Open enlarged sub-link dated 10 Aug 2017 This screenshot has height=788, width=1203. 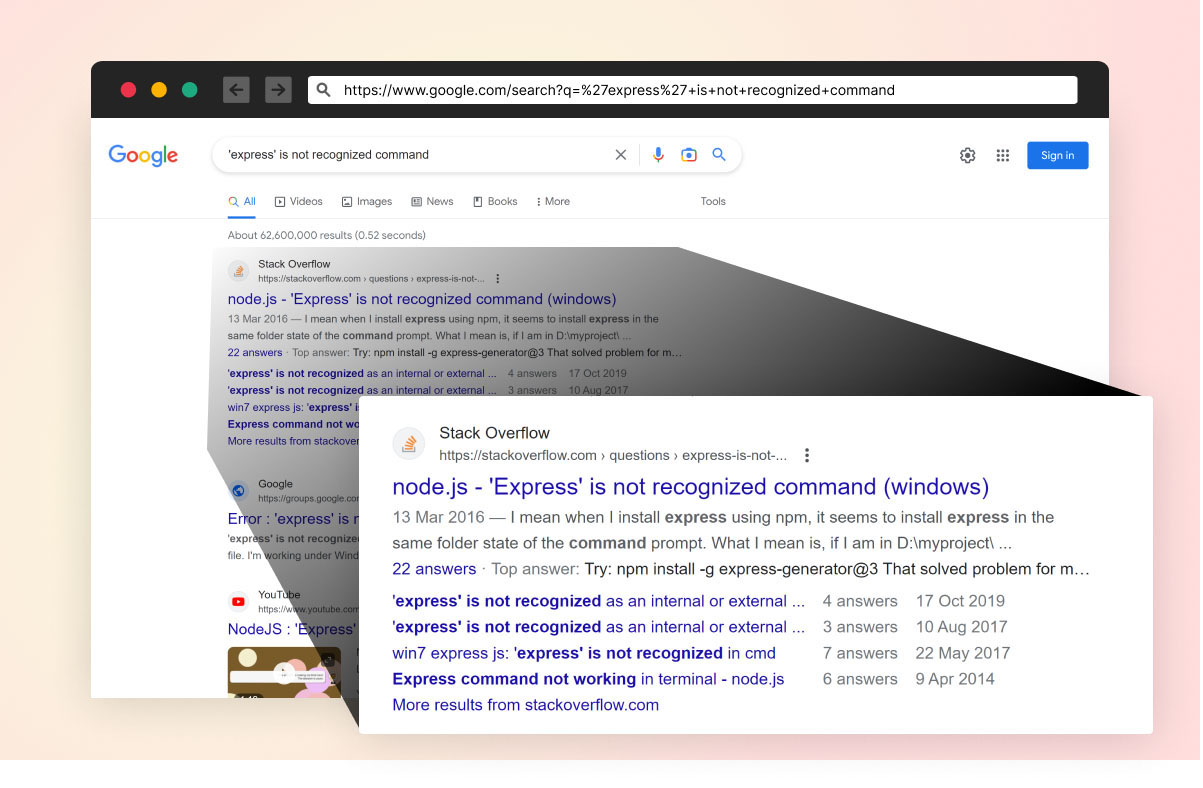point(598,627)
